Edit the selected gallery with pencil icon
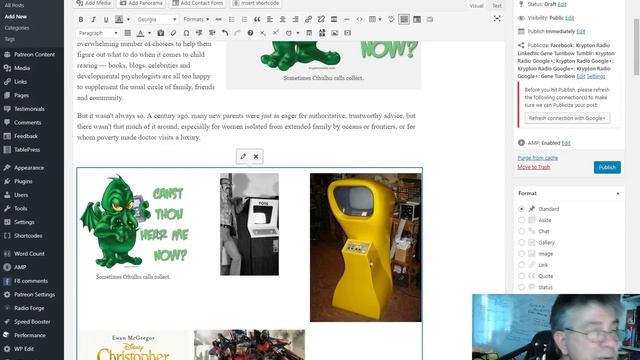Image resolution: width=640 pixels, height=360 pixels. pyautogui.click(x=243, y=156)
